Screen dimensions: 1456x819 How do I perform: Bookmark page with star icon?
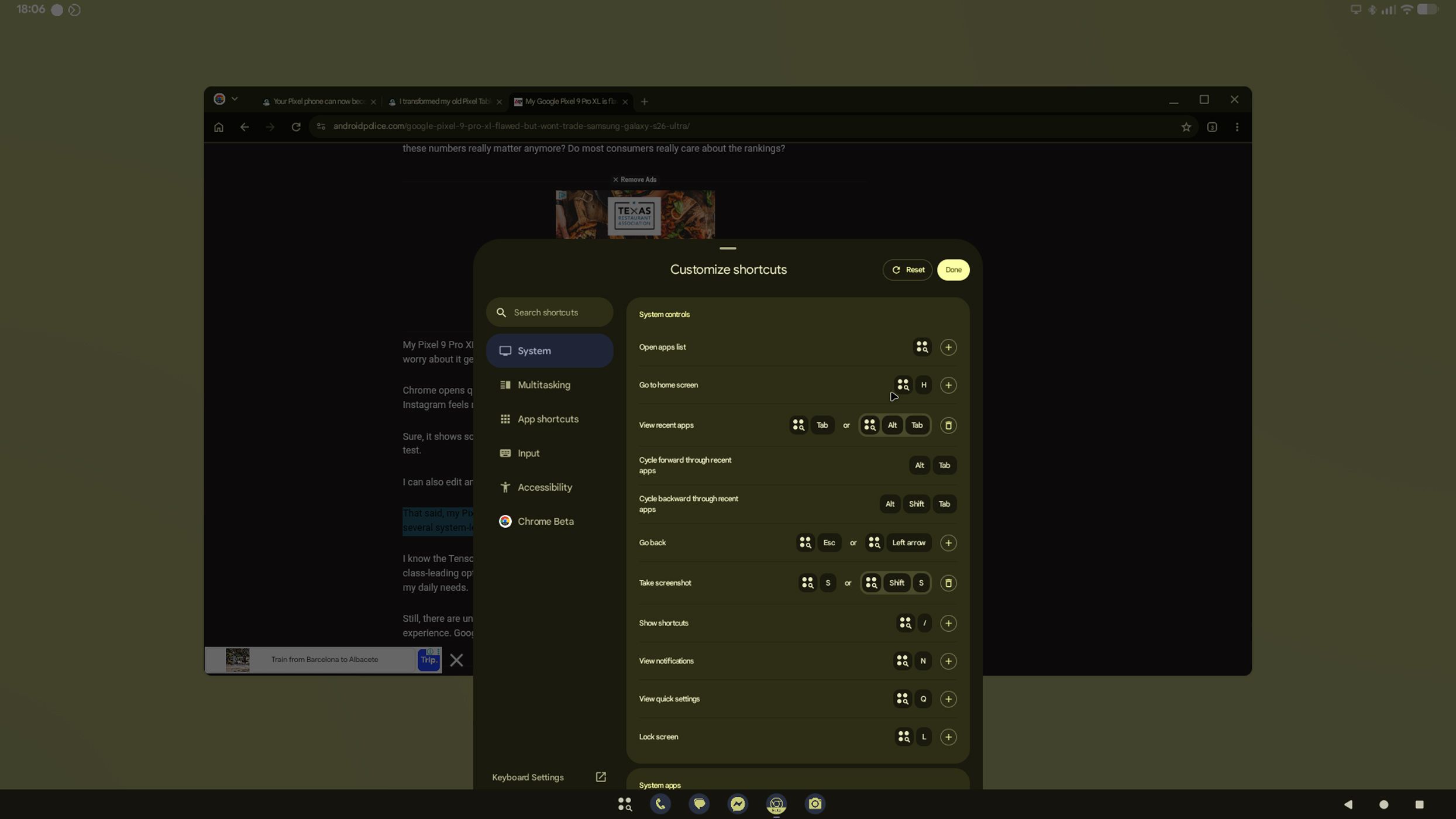click(1185, 127)
